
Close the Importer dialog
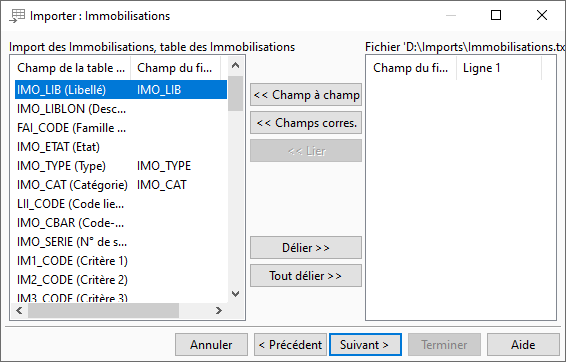click(x=541, y=15)
